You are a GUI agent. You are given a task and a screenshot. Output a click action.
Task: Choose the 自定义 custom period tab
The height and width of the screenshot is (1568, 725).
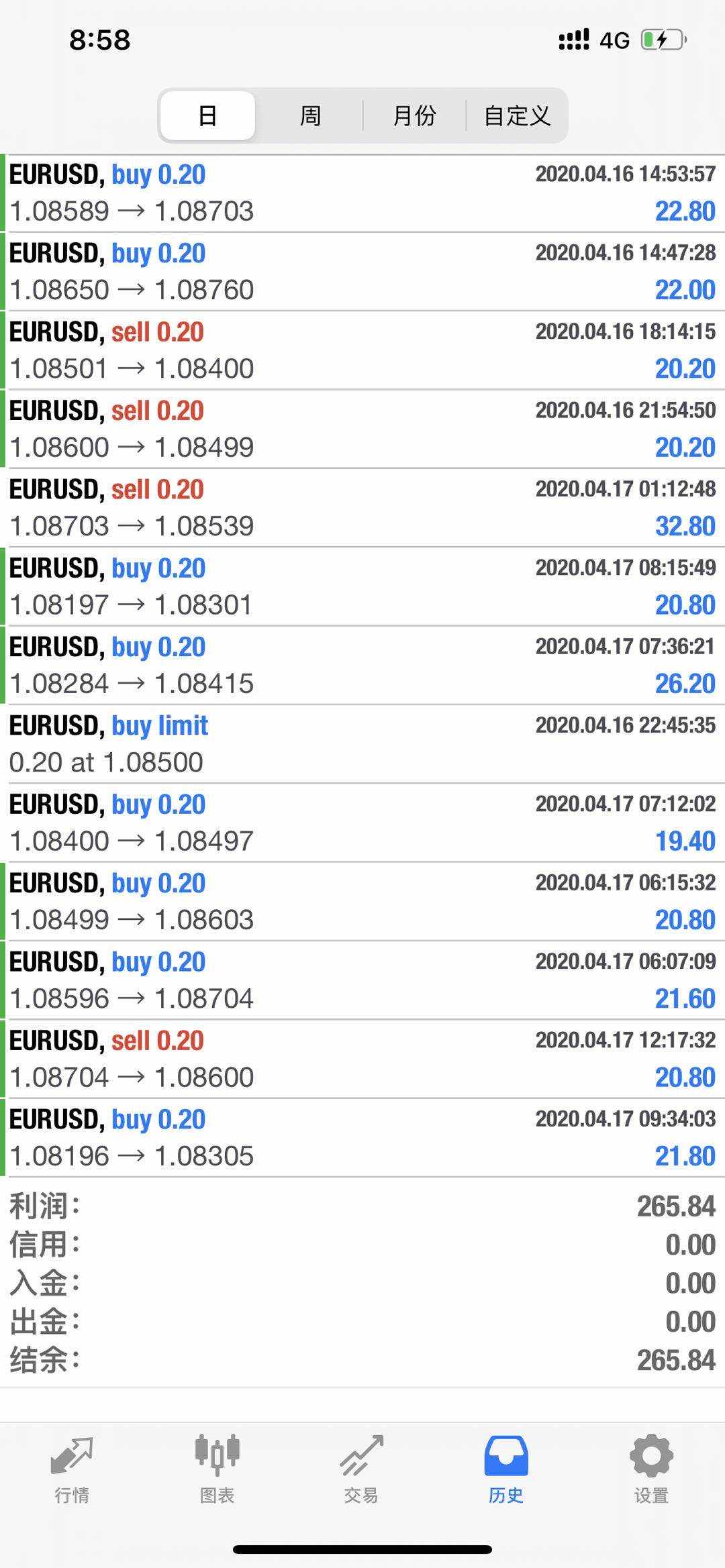(x=517, y=115)
